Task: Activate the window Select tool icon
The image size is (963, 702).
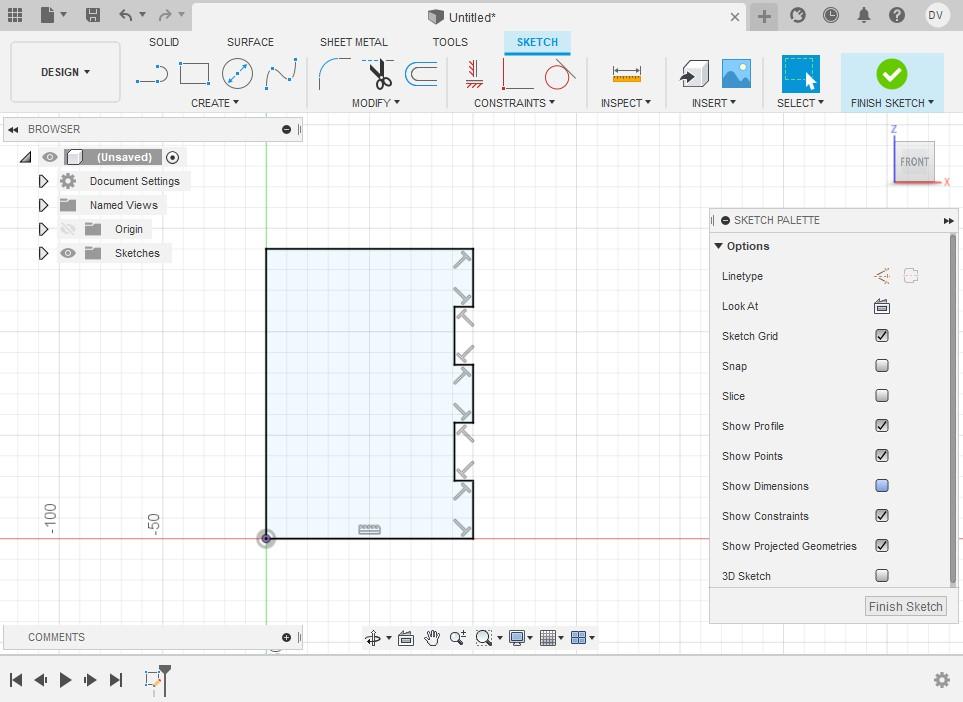Action: tap(800, 74)
